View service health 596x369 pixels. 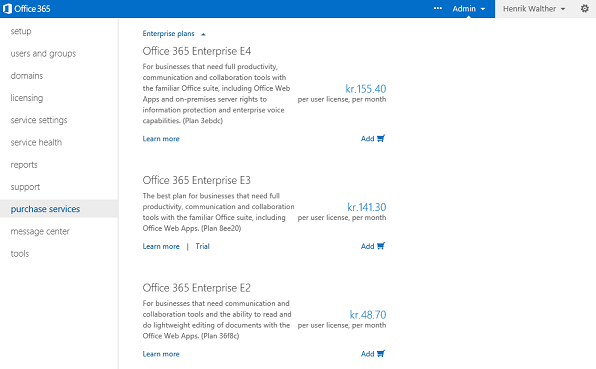click(36, 143)
